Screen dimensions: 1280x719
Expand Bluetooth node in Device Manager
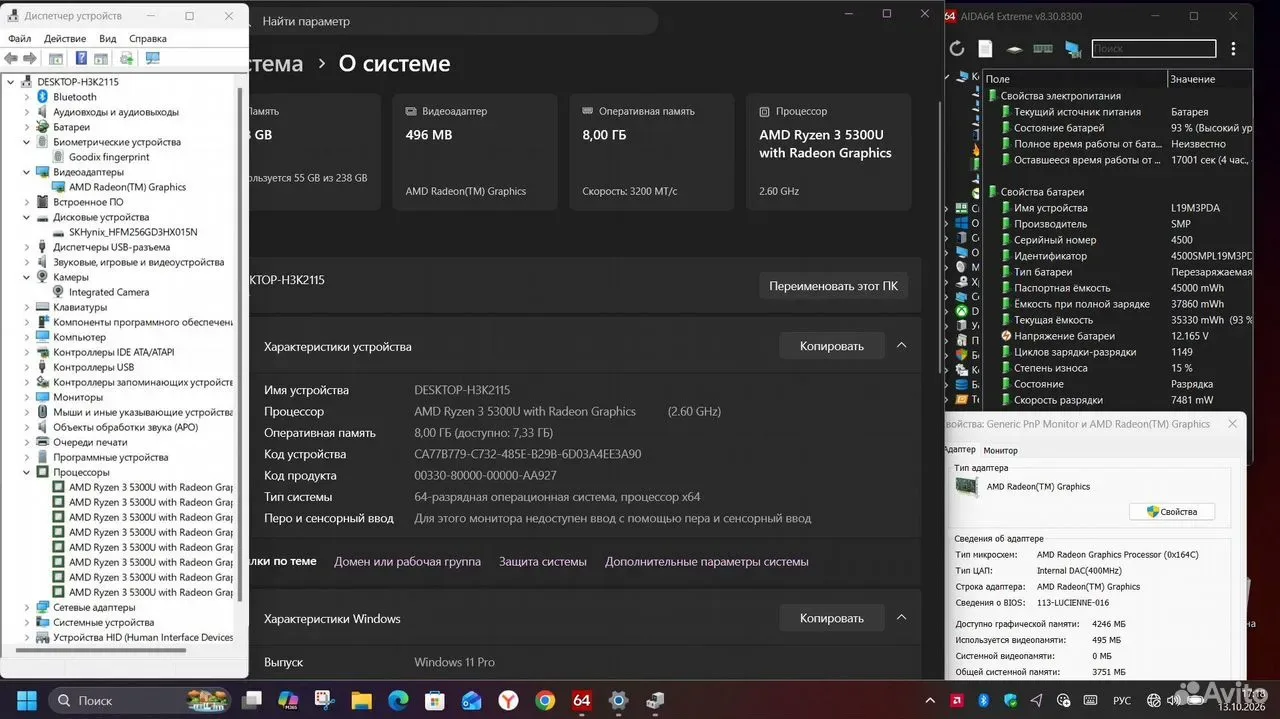coord(27,97)
